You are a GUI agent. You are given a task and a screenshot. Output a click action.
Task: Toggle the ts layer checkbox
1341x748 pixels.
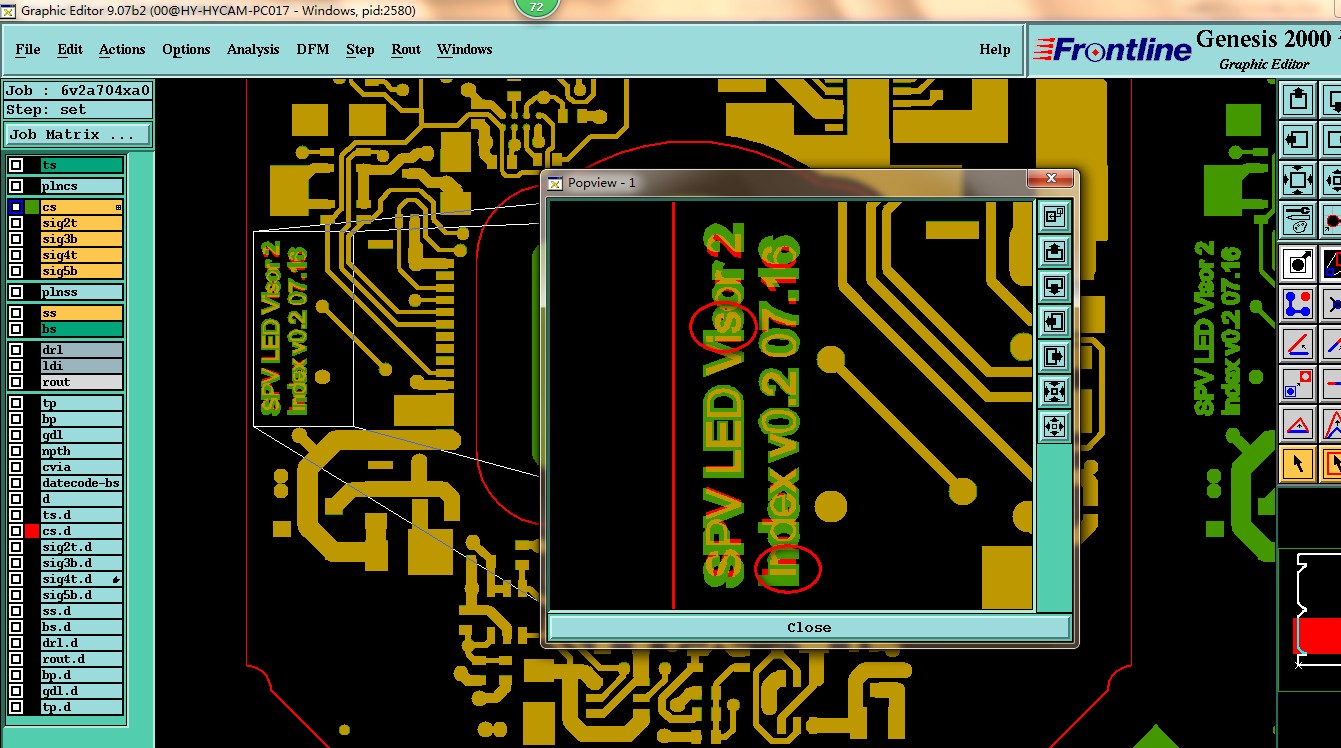16,165
